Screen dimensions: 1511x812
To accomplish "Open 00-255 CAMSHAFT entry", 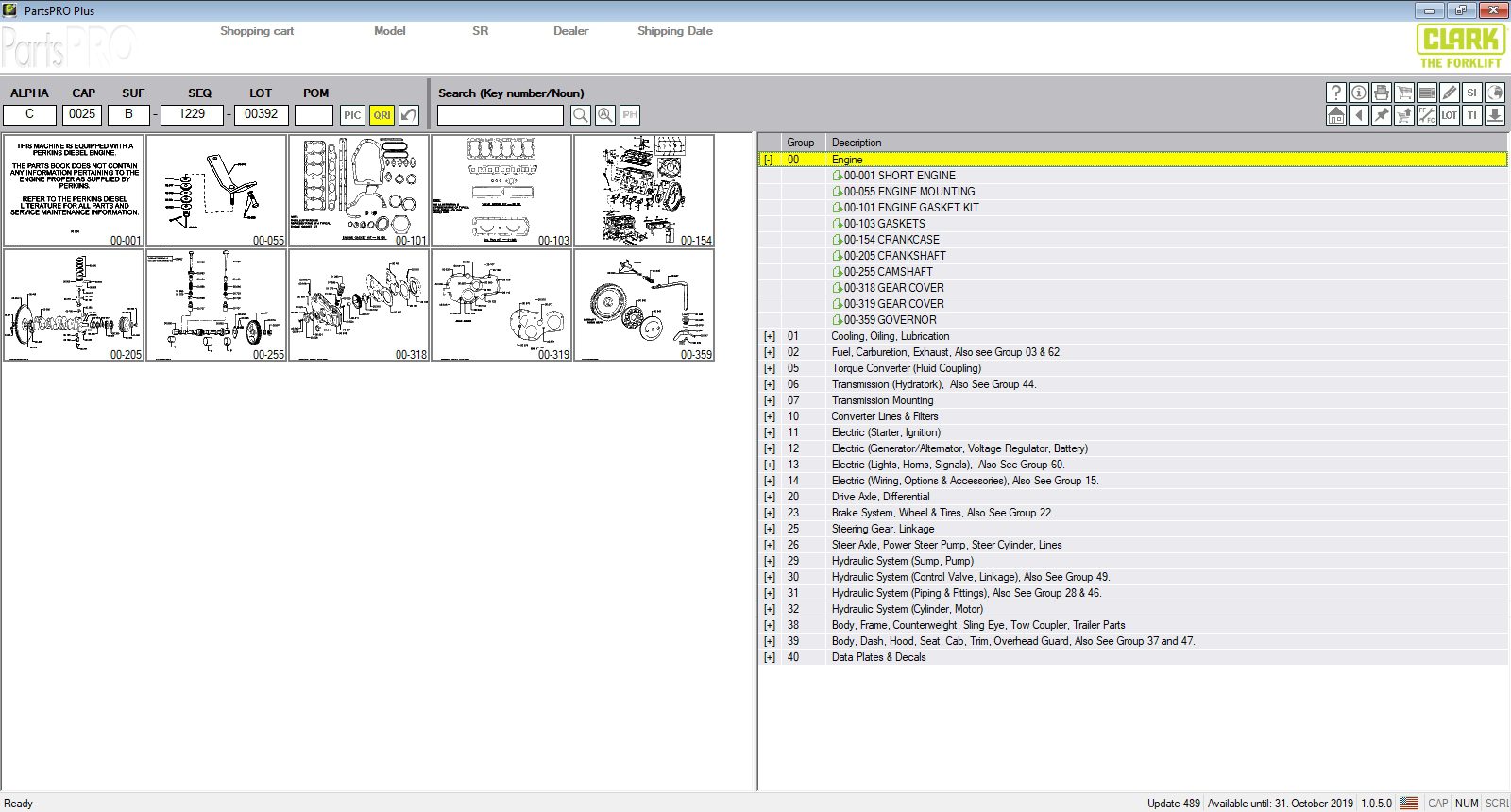I will pyautogui.click(x=882, y=272).
